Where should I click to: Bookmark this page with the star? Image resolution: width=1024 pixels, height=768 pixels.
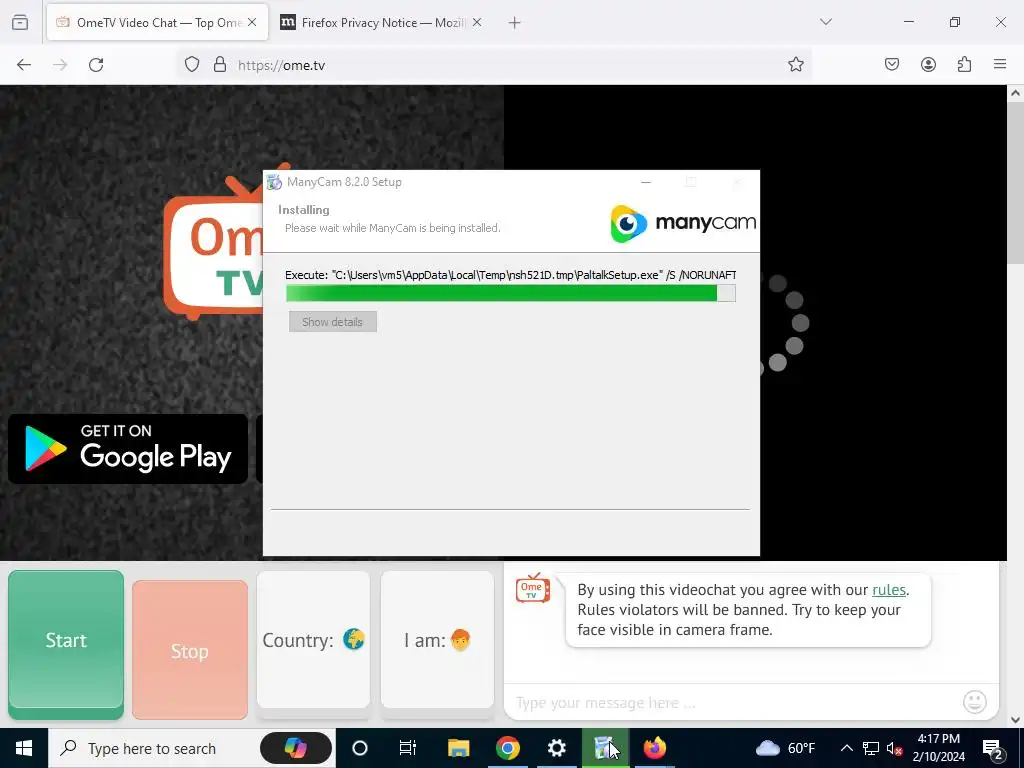[x=795, y=64]
